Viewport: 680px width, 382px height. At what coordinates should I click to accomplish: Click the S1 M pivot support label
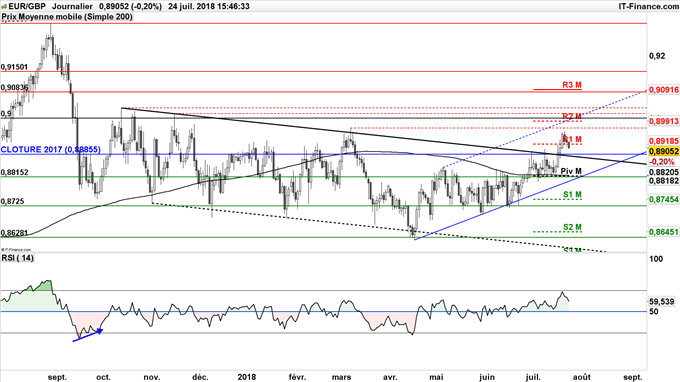[x=572, y=195]
